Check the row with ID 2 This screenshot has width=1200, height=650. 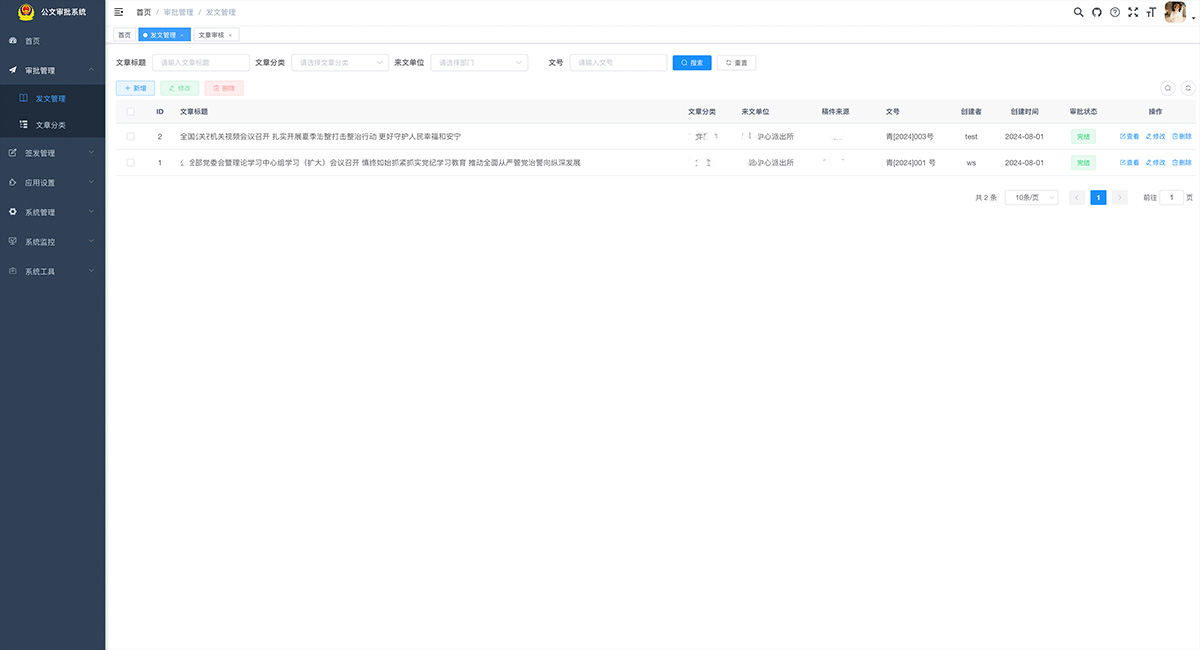coord(130,136)
